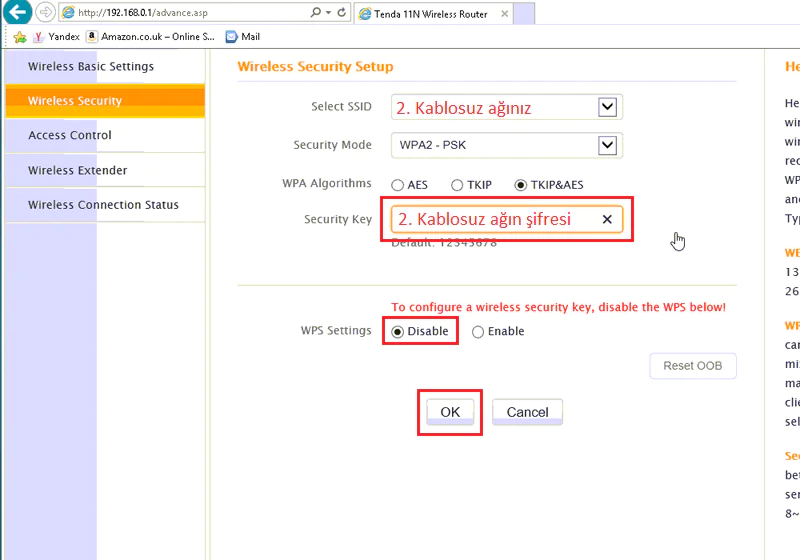800x560 pixels.
Task: Click the Reset OOB button
Action: [692, 366]
